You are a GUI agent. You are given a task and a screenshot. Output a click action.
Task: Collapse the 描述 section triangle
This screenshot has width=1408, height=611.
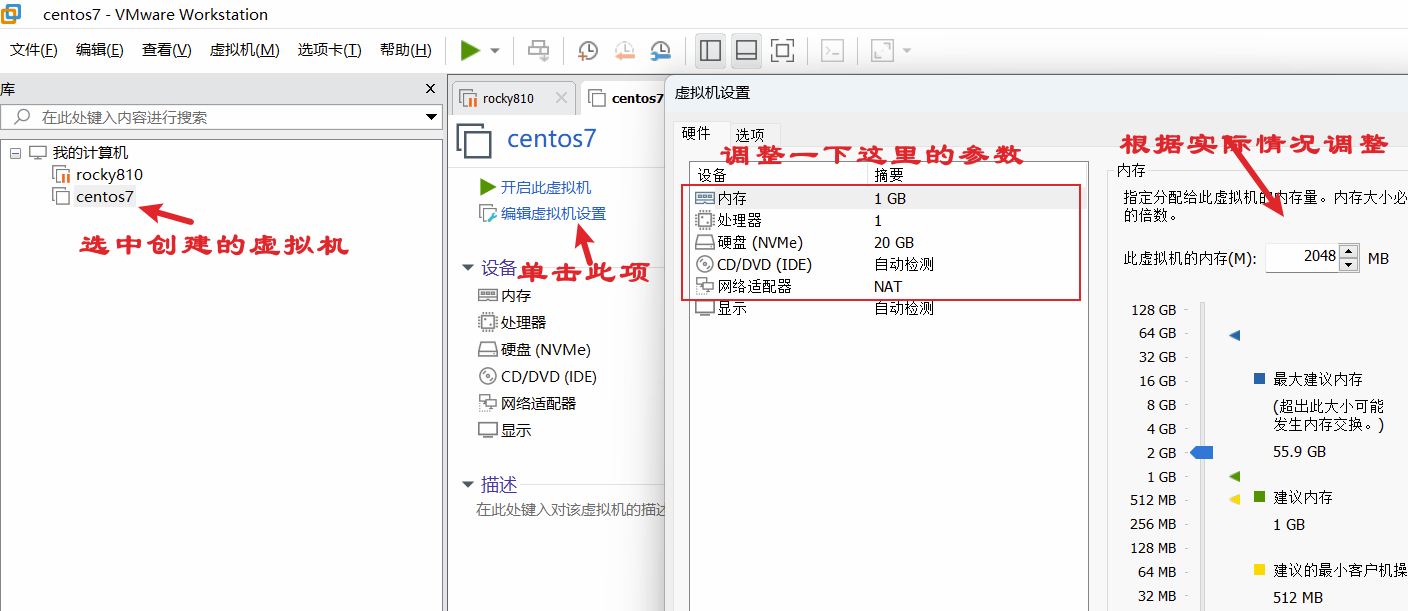tap(467, 485)
